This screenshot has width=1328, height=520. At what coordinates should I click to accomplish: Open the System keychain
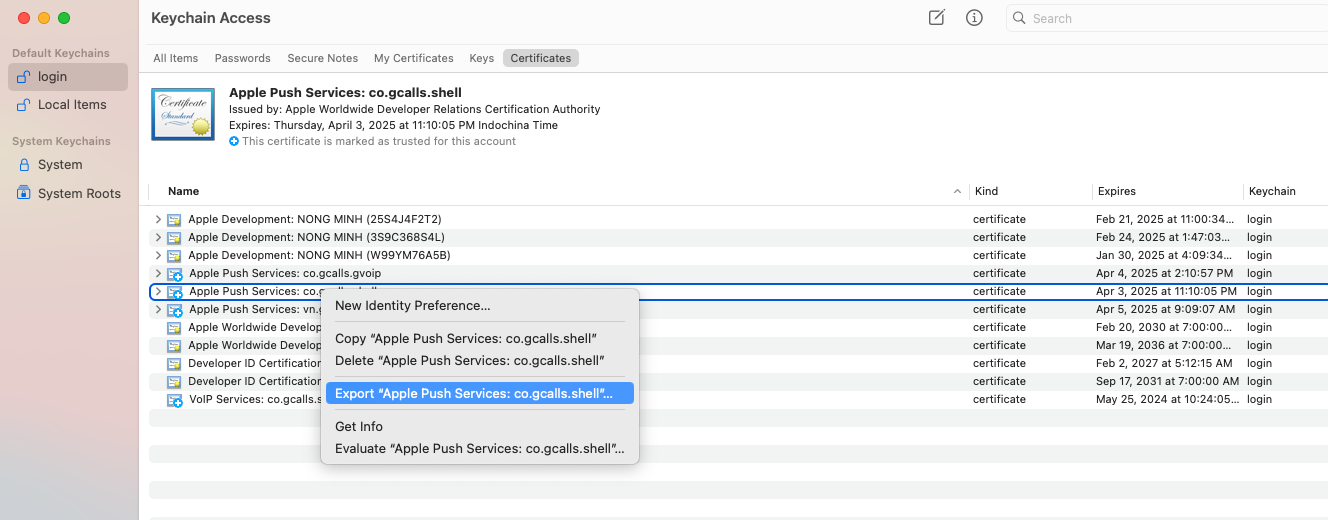point(59,165)
